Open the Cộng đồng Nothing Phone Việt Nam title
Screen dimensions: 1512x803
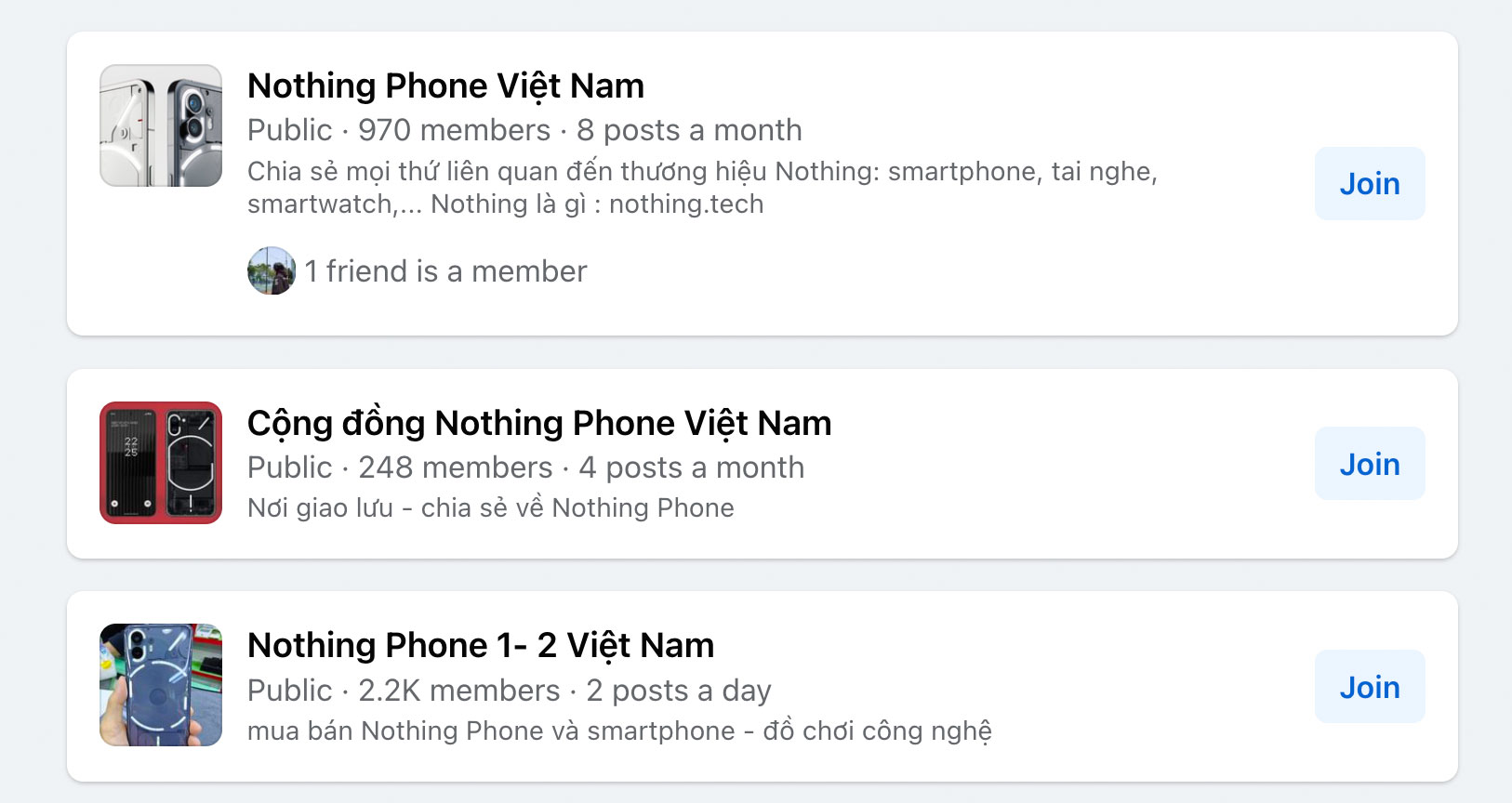tap(539, 423)
